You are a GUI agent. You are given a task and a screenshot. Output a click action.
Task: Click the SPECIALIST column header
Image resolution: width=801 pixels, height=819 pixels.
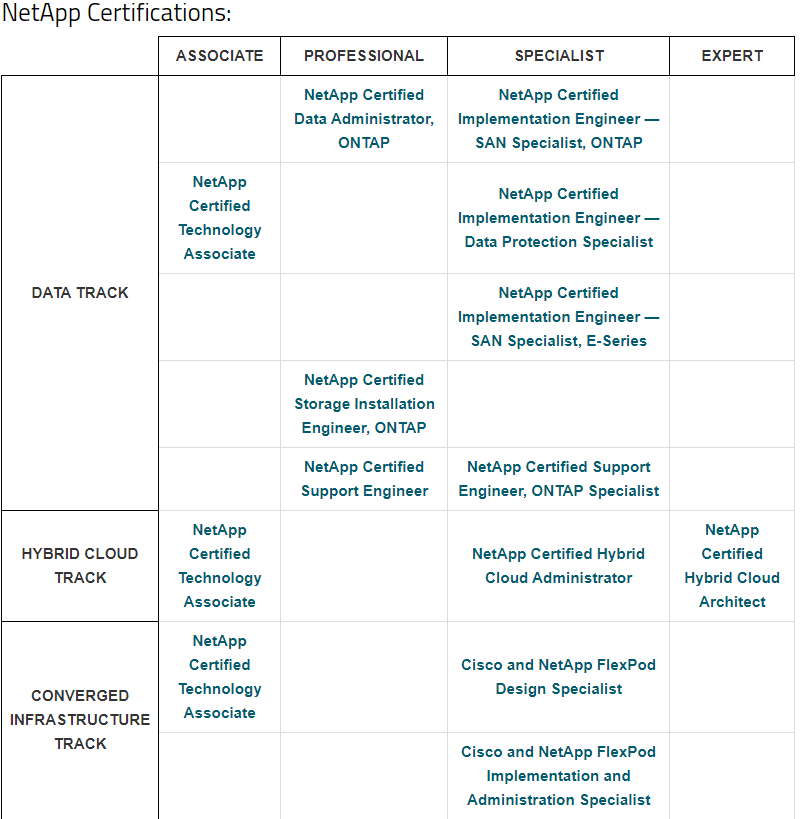coord(559,56)
